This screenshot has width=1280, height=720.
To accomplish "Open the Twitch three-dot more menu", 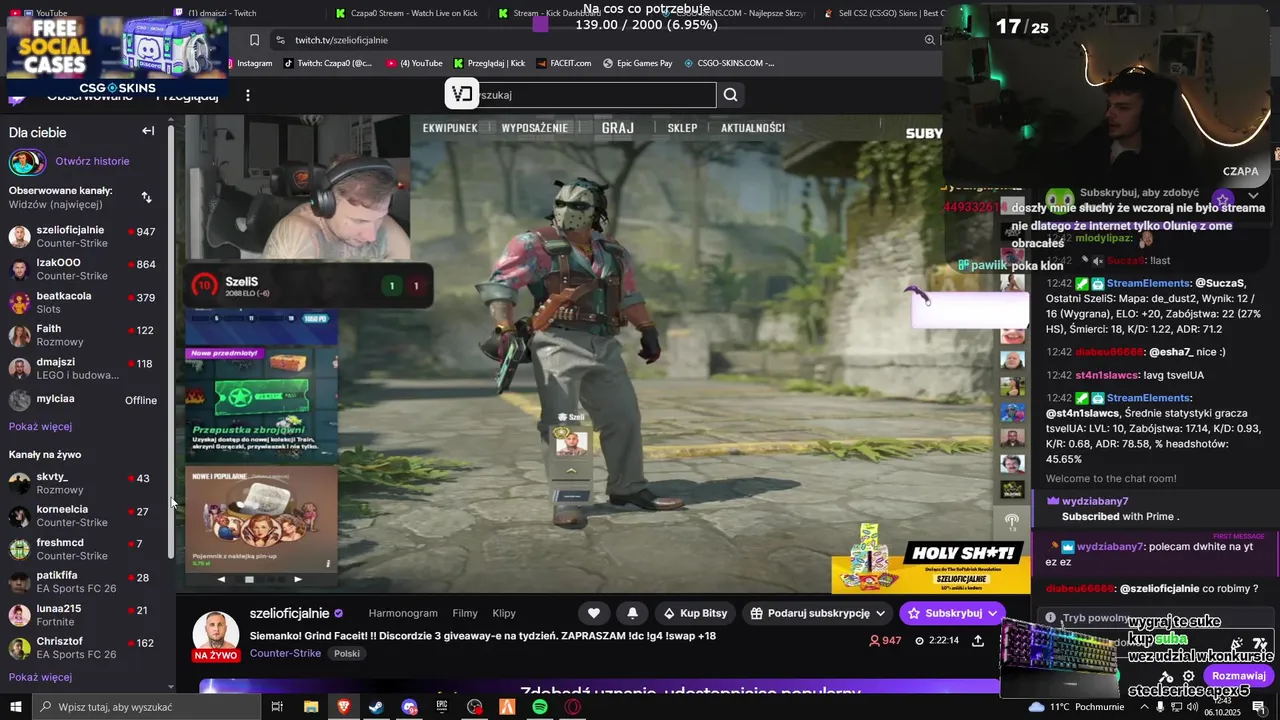I will pyautogui.click(x=248, y=95).
